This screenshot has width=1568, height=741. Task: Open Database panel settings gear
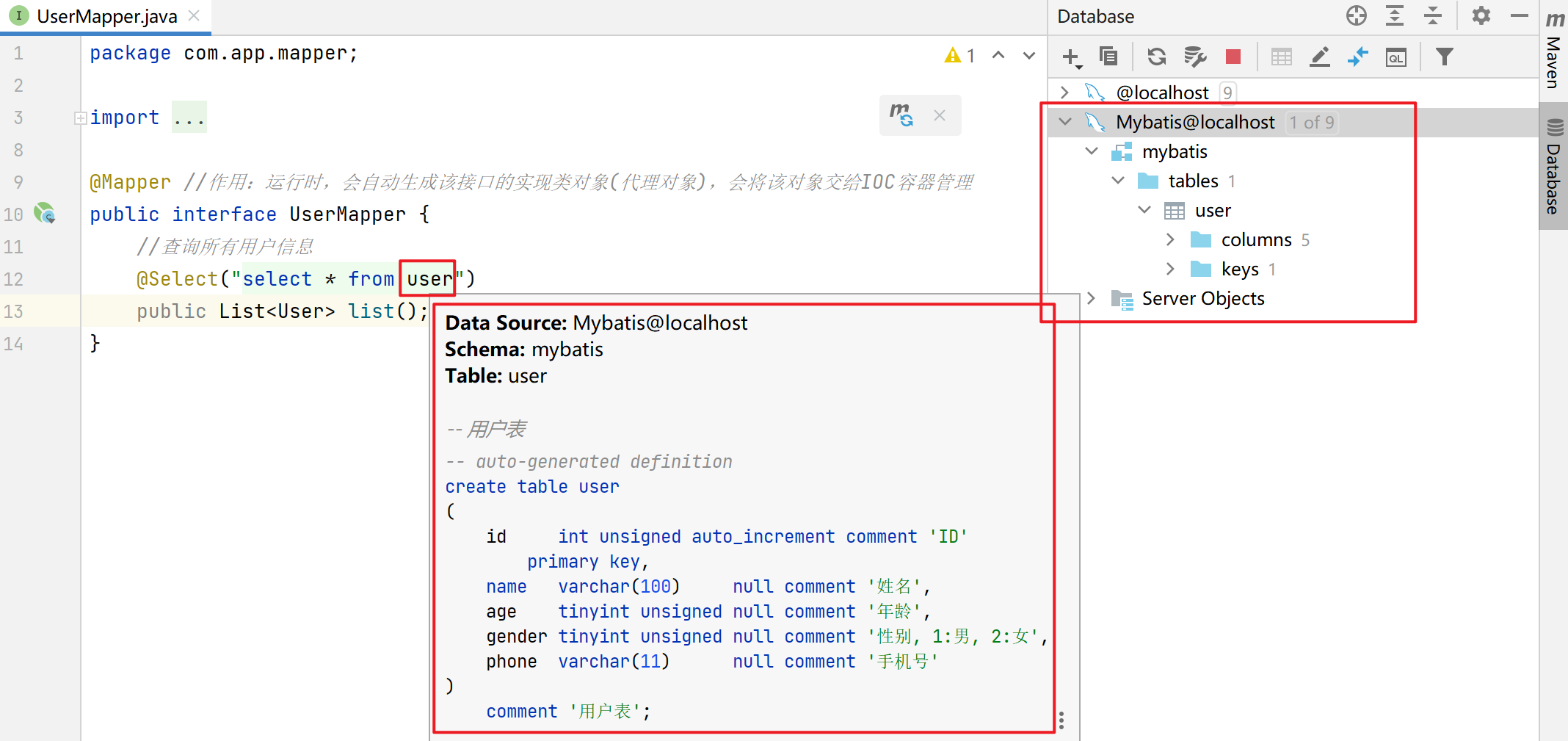(1481, 15)
